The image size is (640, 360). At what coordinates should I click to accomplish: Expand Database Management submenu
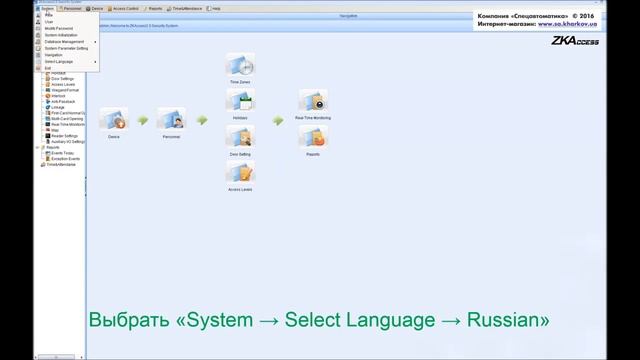click(x=67, y=42)
